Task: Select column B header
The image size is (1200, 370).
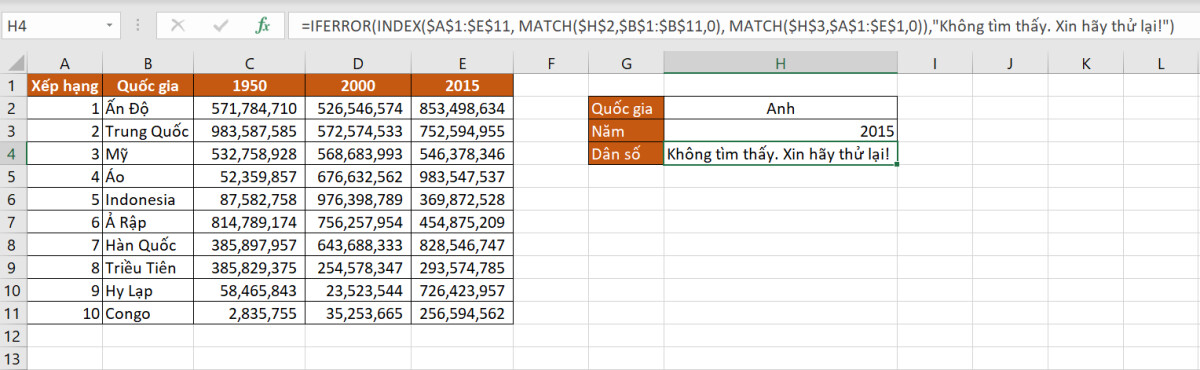Action: point(148,64)
